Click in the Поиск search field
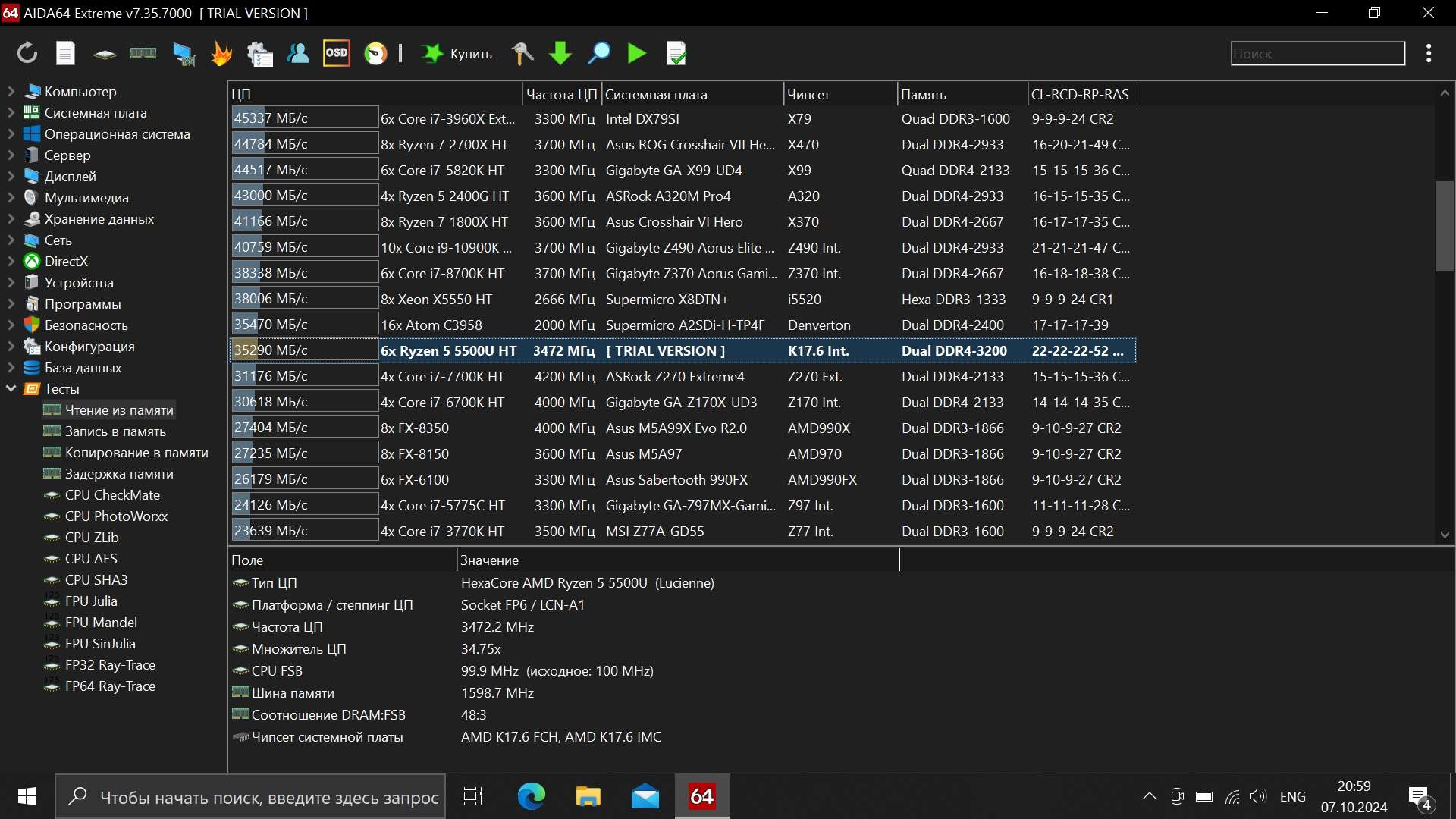The height and width of the screenshot is (819, 1456). click(1317, 54)
